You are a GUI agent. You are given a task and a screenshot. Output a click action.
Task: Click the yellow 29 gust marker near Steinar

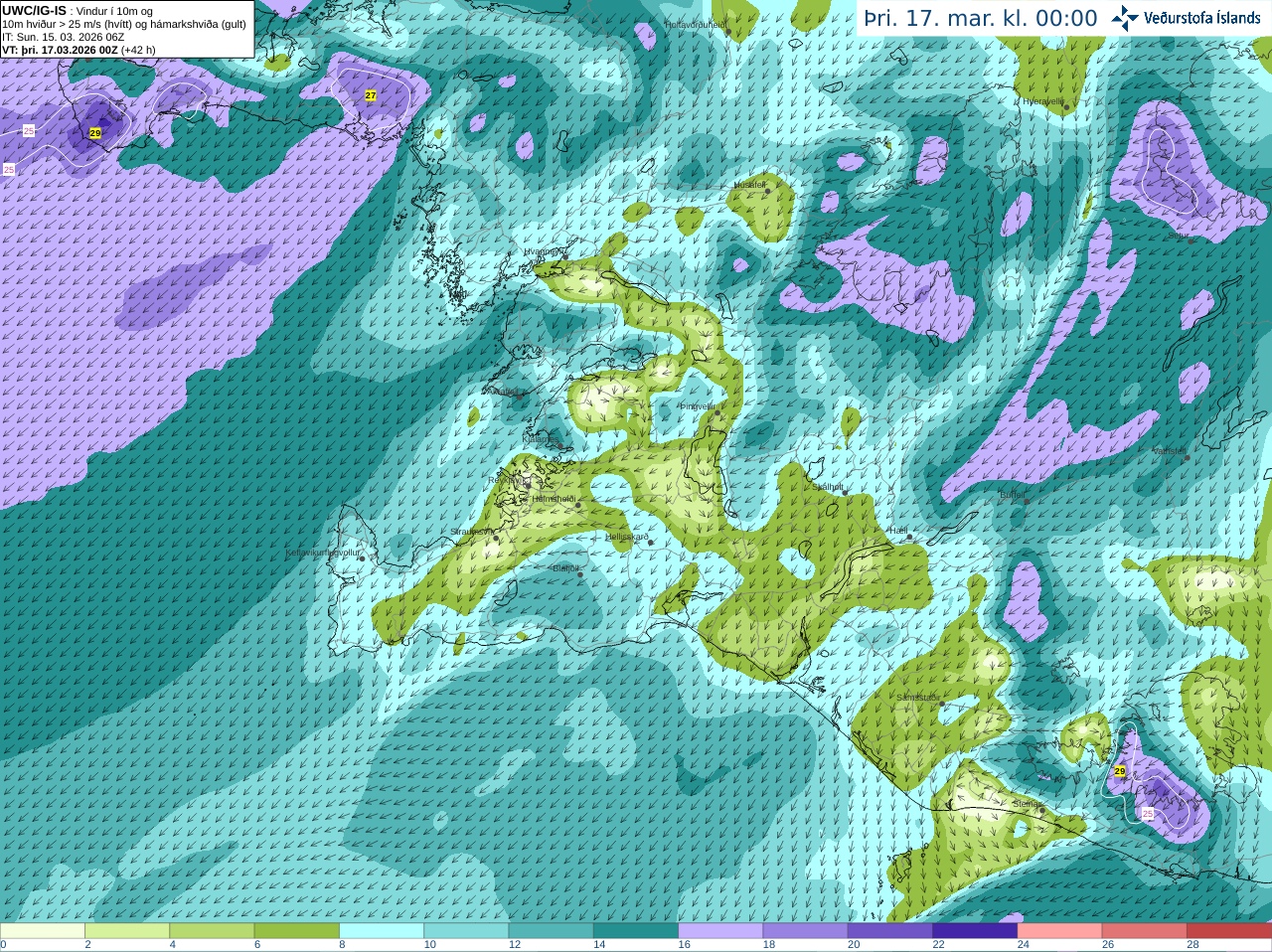pos(1120,771)
